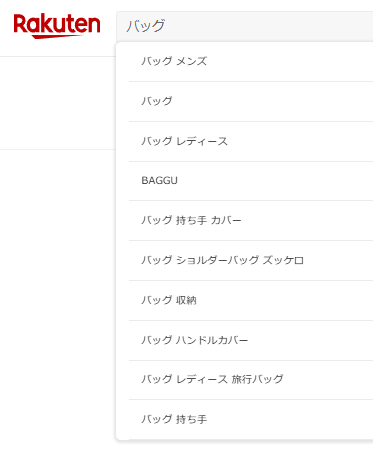Search Zucchero shoulder bags via ズッケロ suggestion
The height and width of the screenshot is (449, 373).
[x=251, y=260]
